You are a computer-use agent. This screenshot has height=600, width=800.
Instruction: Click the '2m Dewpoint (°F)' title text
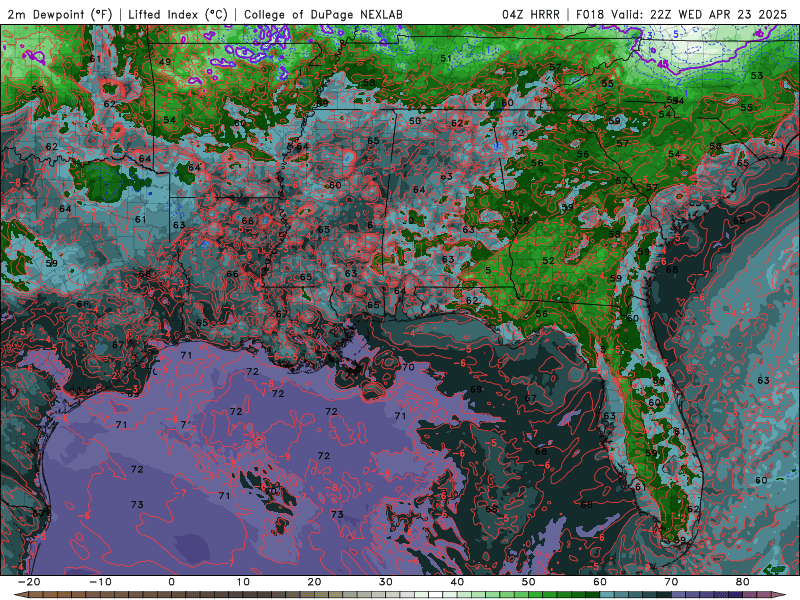(59, 14)
